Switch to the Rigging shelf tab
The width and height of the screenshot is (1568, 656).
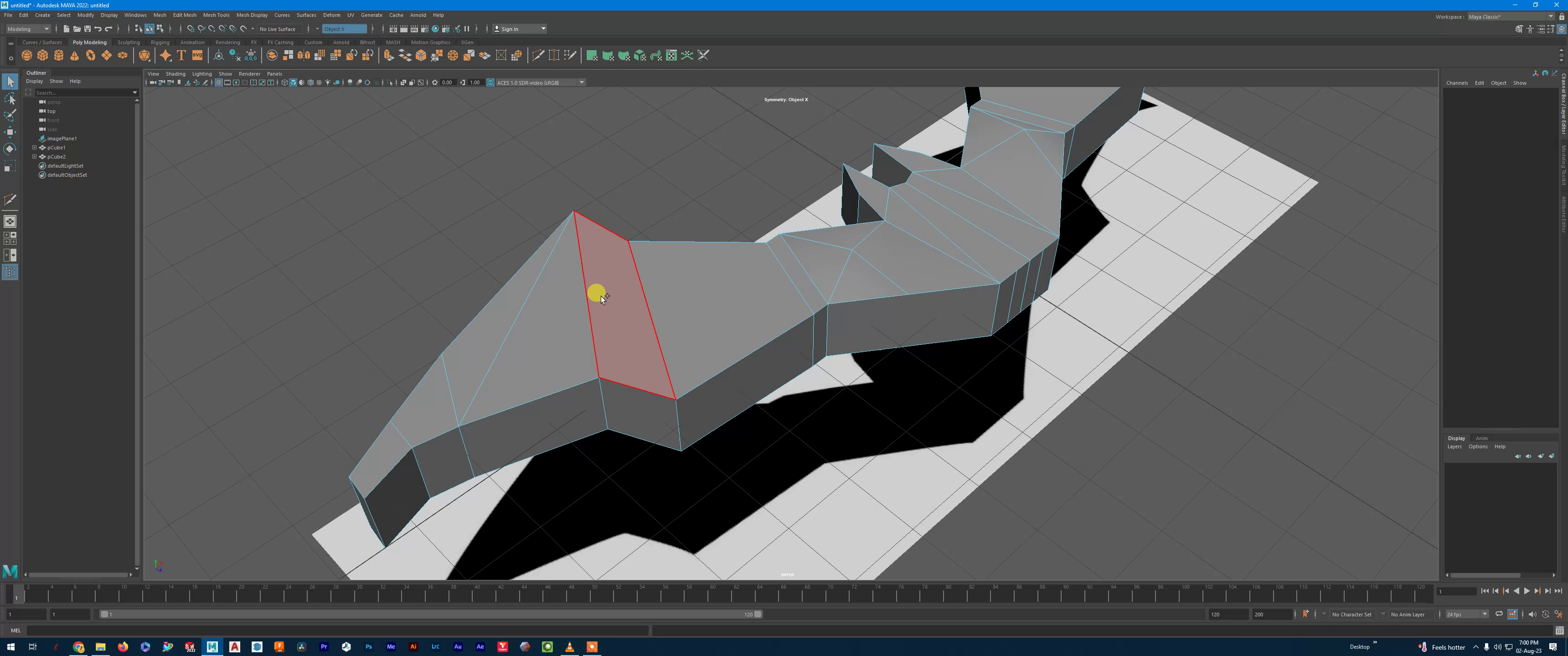[x=160, y=43]
